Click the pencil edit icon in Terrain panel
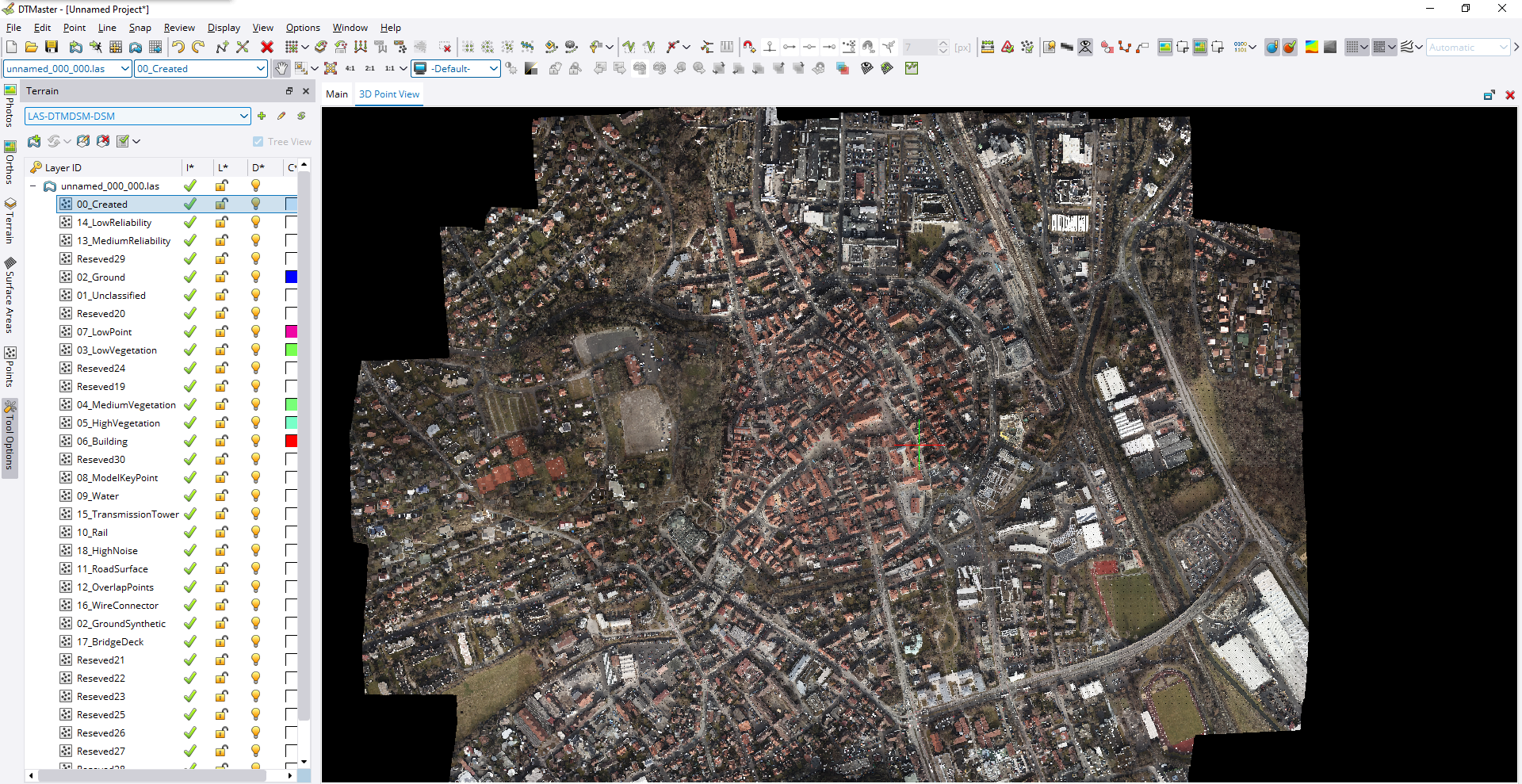Viewport: 1522px width, 784px height. click(281, 116)
